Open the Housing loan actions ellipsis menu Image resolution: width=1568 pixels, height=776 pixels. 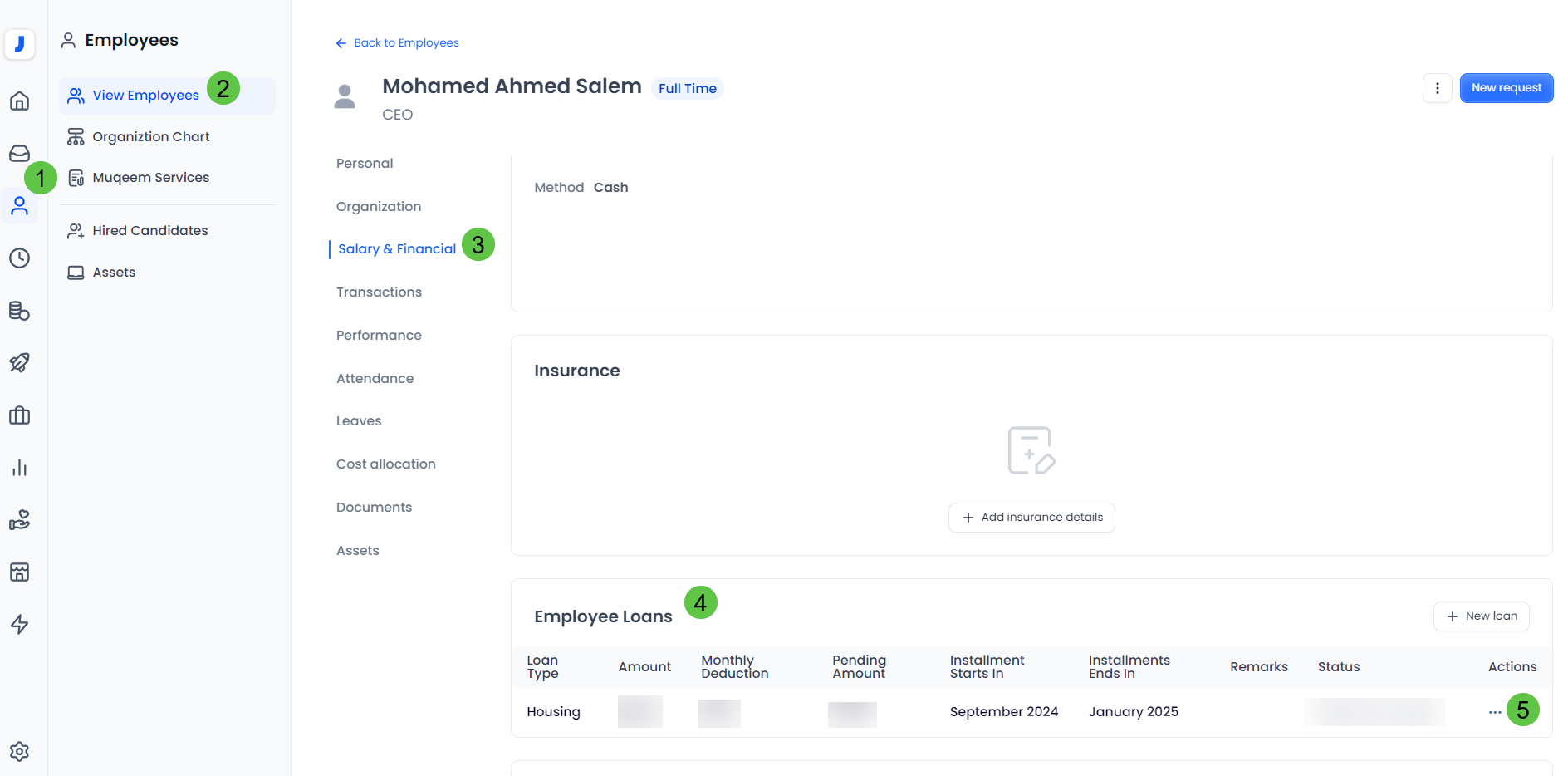coord(1494,712)
